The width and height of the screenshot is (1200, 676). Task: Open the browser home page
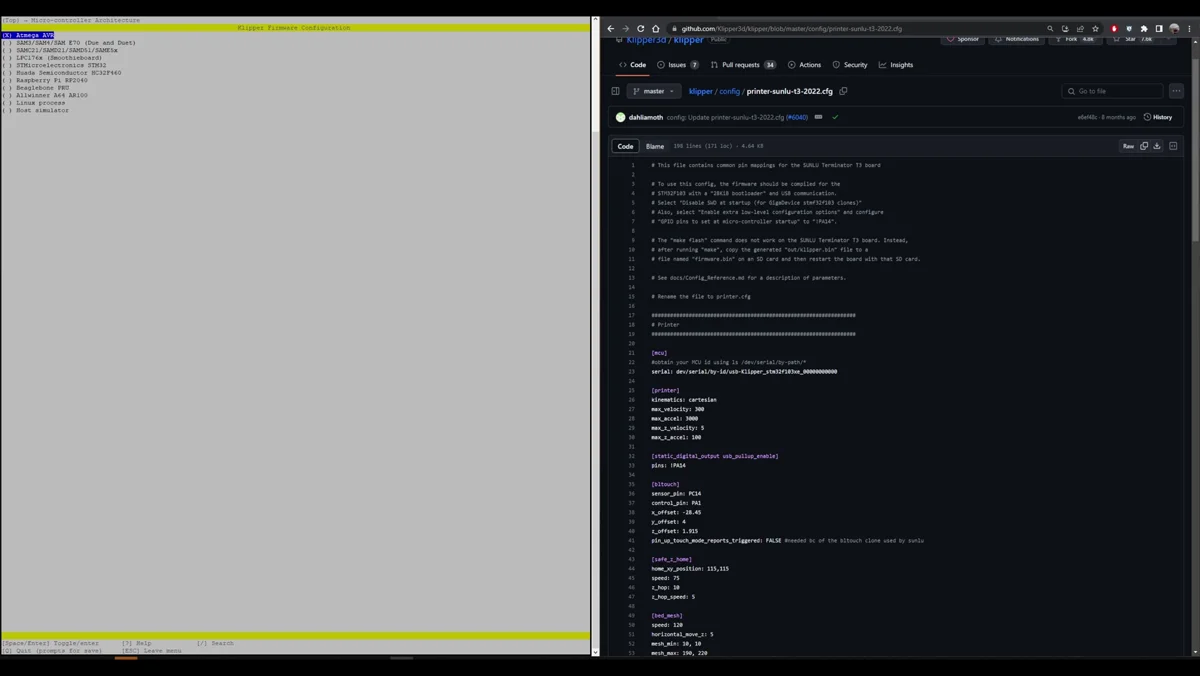[x=656, y=28]
